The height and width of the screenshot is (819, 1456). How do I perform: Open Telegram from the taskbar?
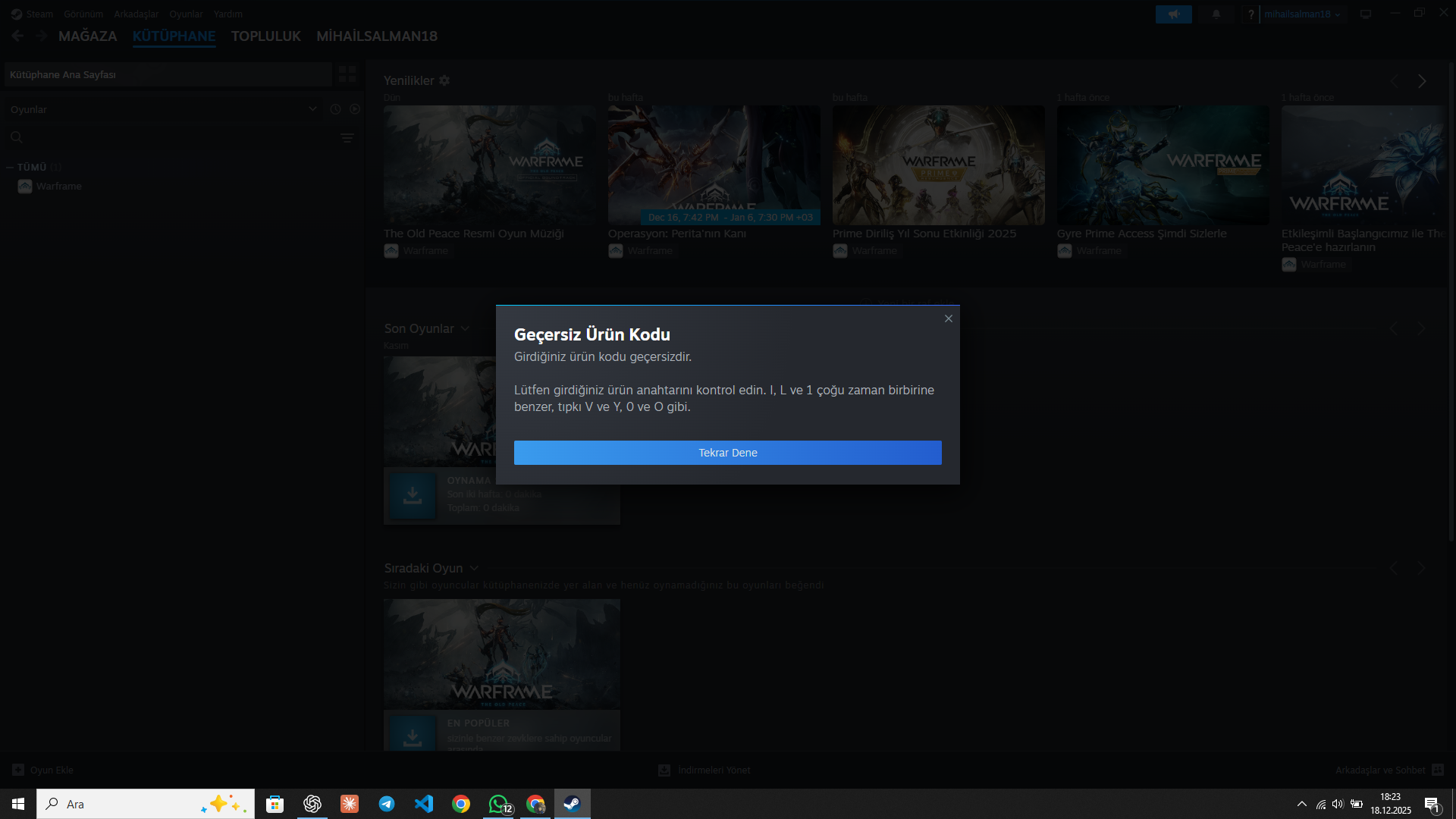point(387,804)
